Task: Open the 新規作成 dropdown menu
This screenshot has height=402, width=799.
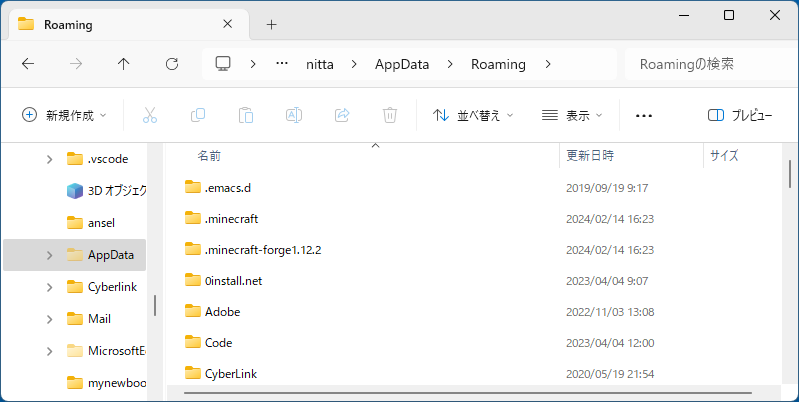Action: click(64, 115)
